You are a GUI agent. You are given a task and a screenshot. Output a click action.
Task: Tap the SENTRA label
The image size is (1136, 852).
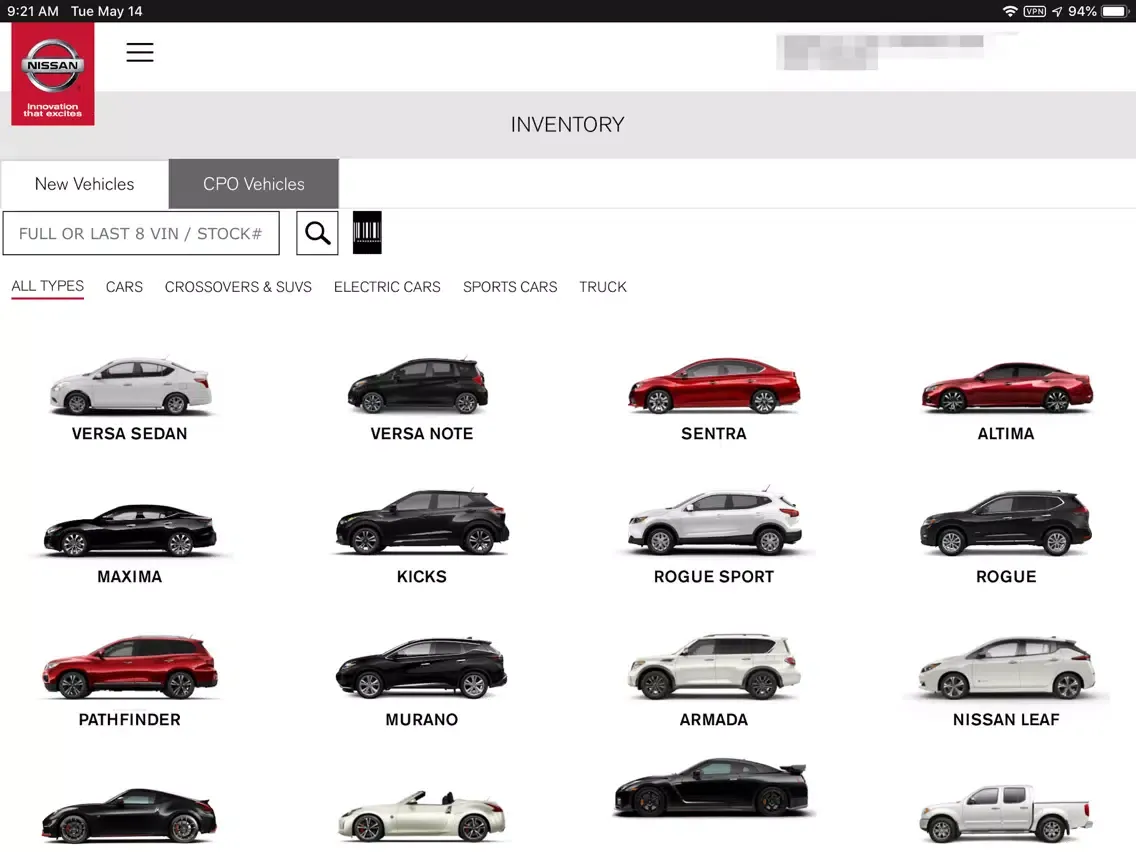(x=714, y=433)
